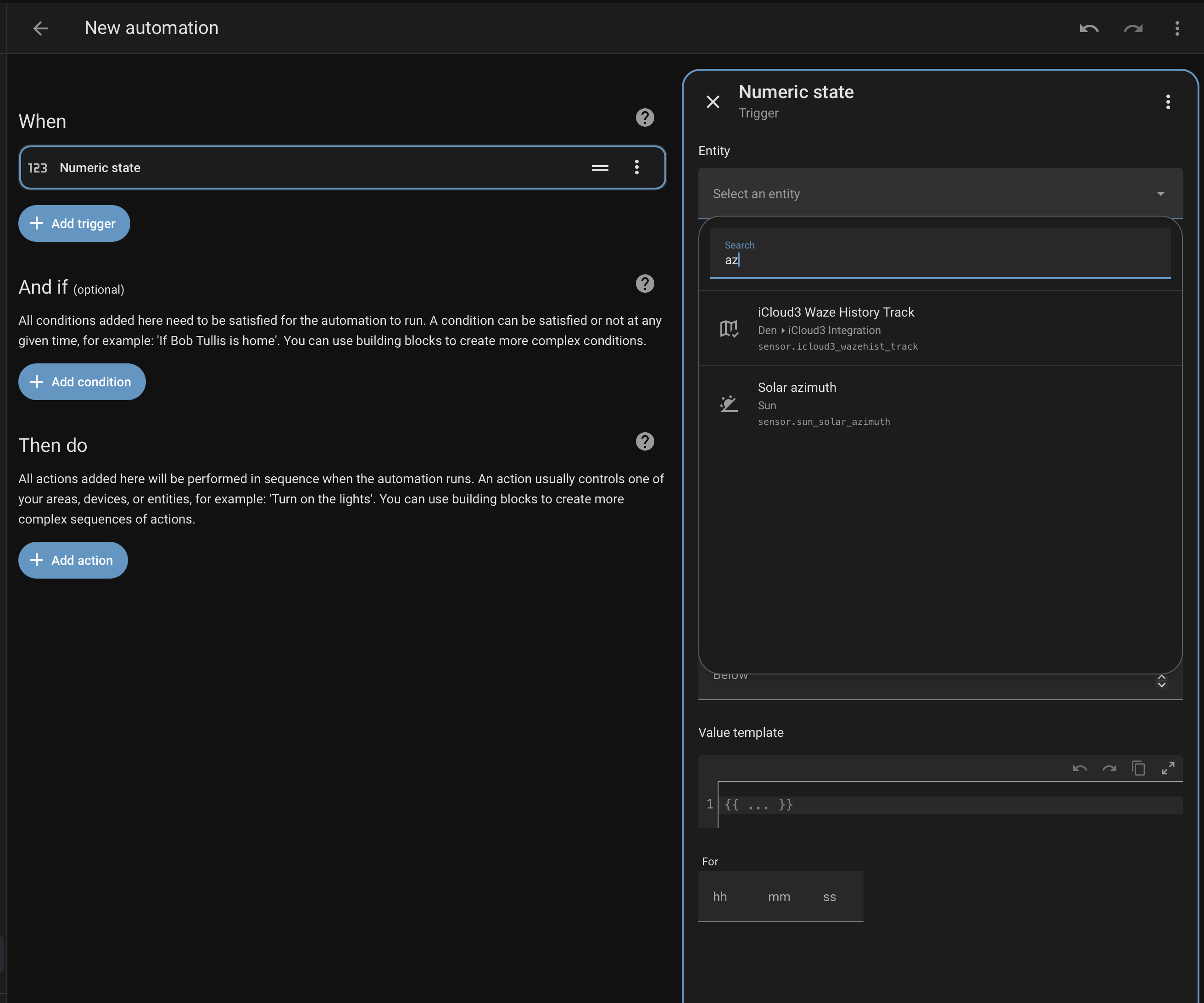The height and width of the screenshot is (1003, 1204).
Task: Click the redo icon in top header
Action: [1133, 28]
